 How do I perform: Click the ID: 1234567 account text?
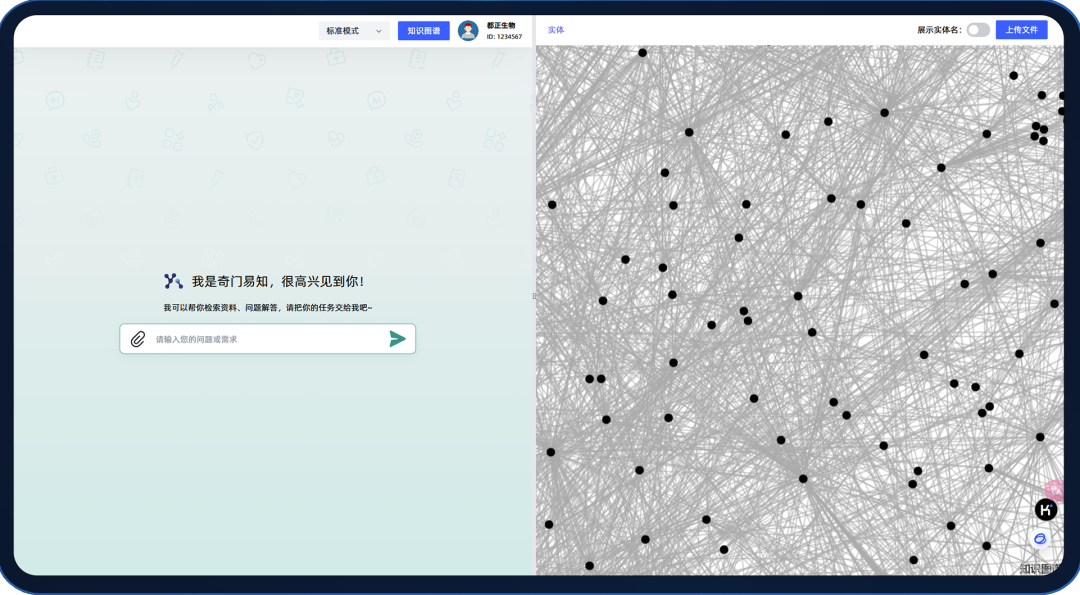(504, 36)
